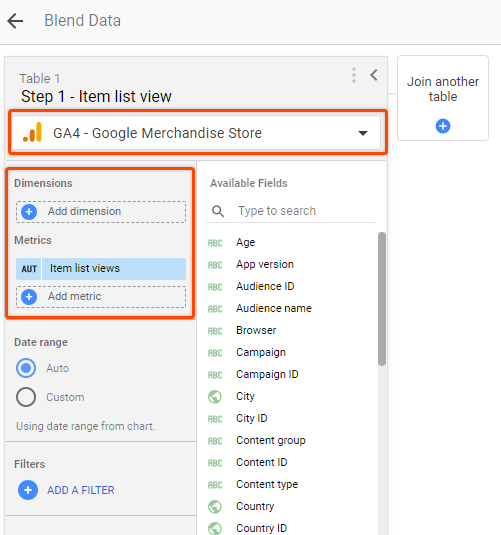501x535 pixels.
Task: Select the Content type field
Action: 267,485
